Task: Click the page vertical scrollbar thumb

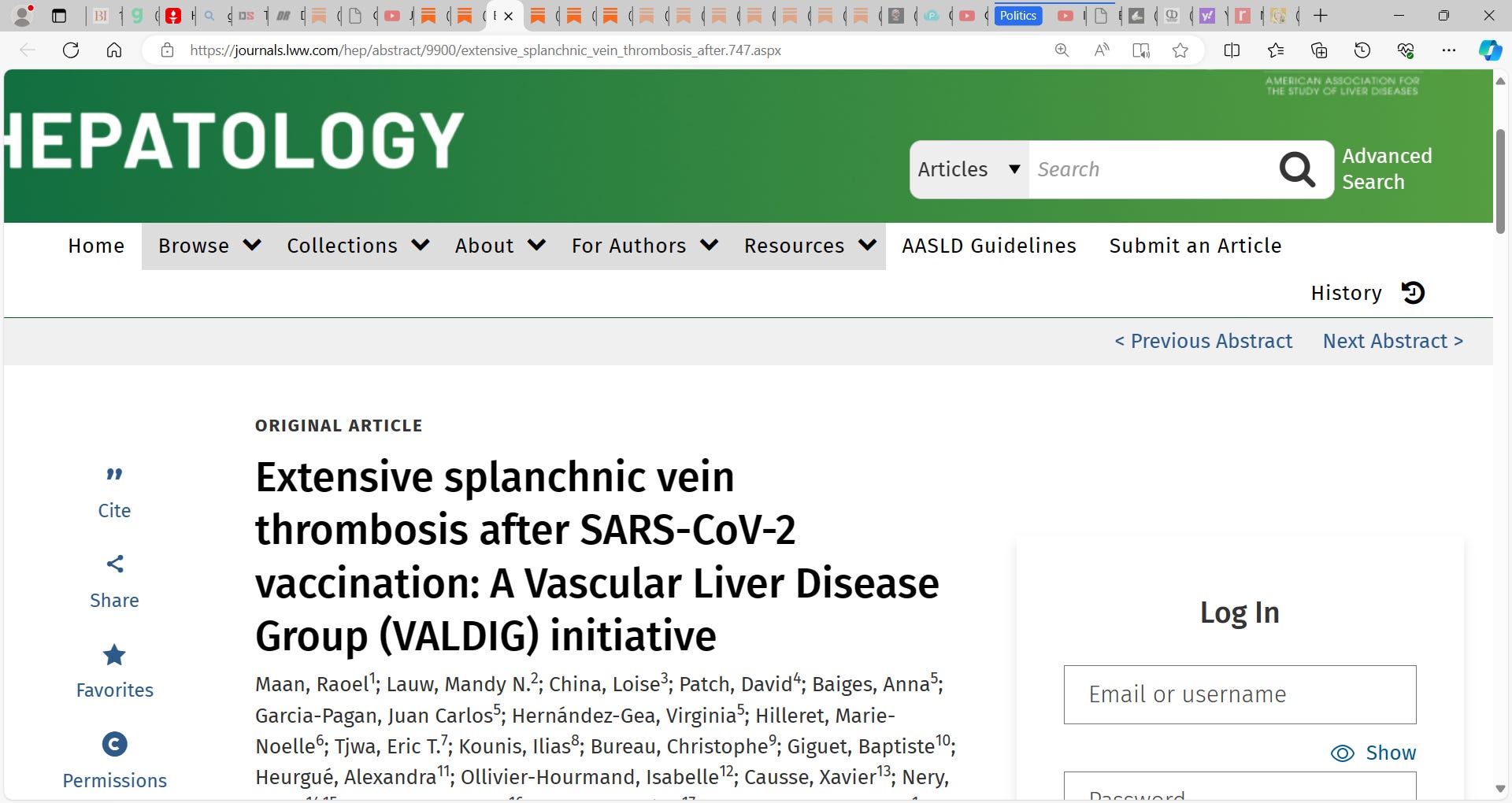Action: (x=1500, y=181)
